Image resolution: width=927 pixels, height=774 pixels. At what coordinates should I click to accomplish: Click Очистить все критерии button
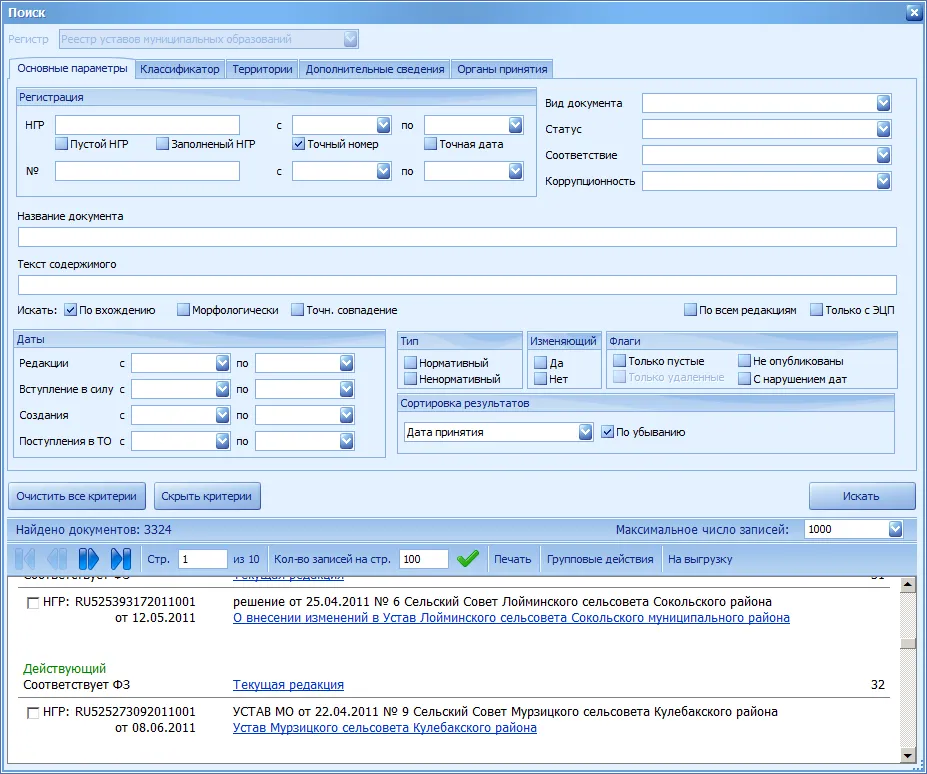76,496
